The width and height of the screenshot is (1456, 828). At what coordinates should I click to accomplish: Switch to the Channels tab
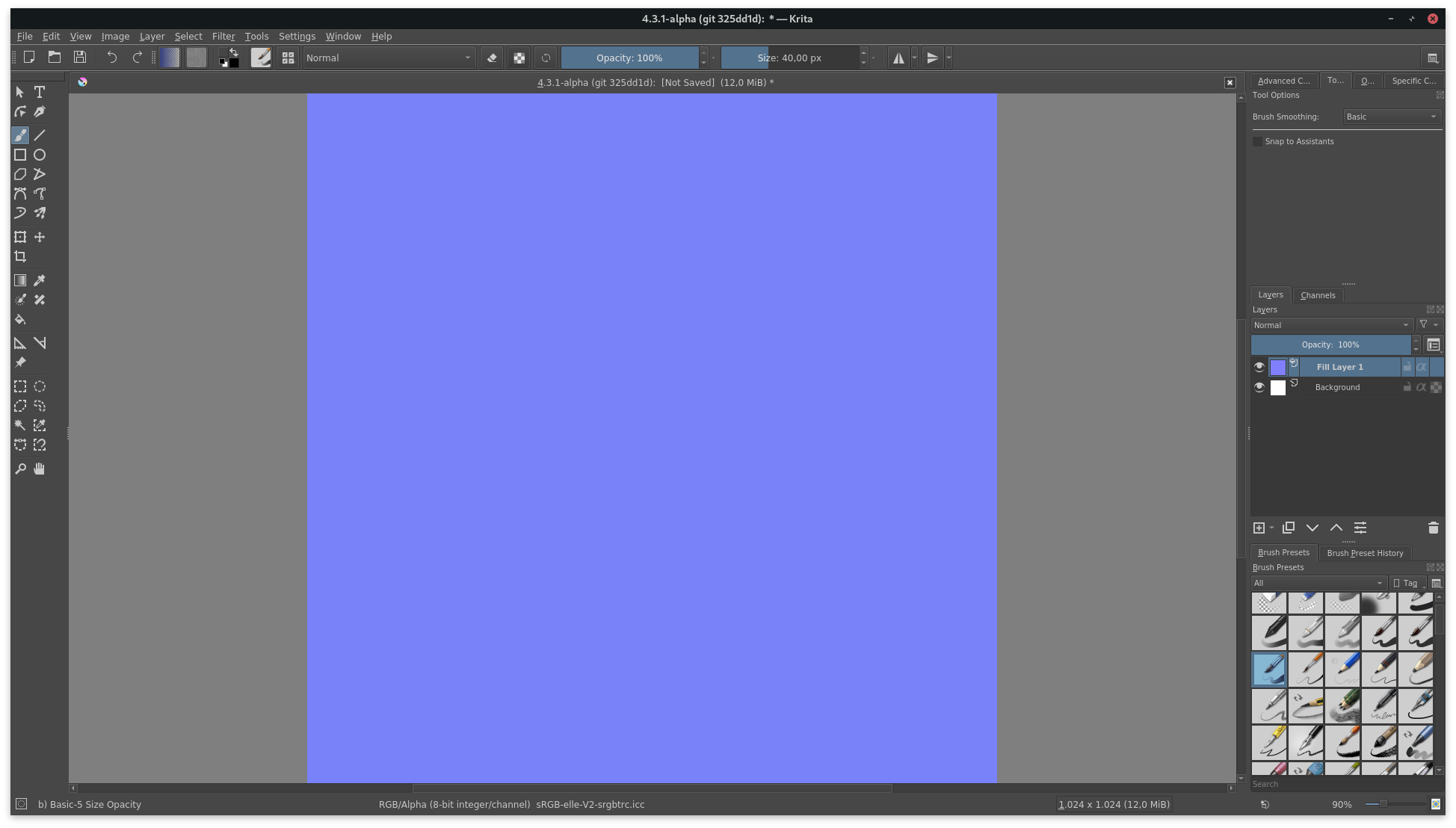[x=1317, y=294]
